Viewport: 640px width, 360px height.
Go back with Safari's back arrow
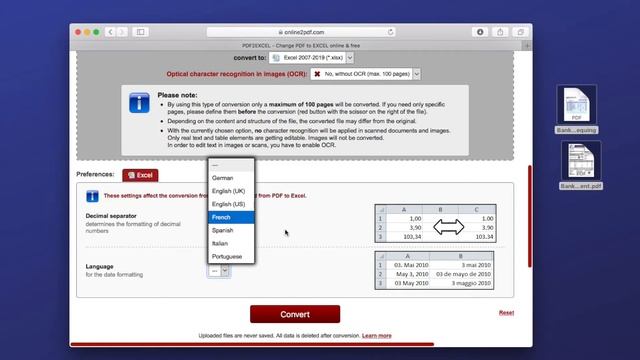(110, 32)
